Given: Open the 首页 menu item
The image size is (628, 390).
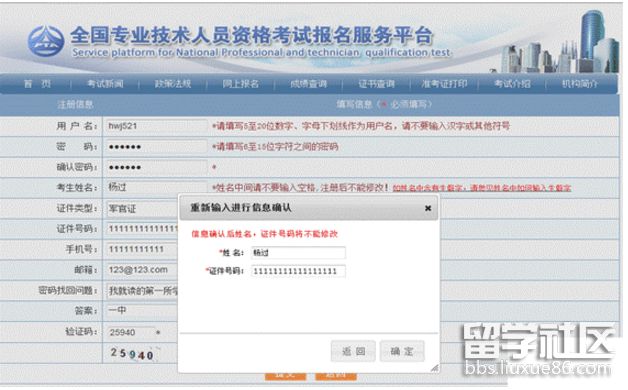Looking at the screenshot, I should [38, 84].
